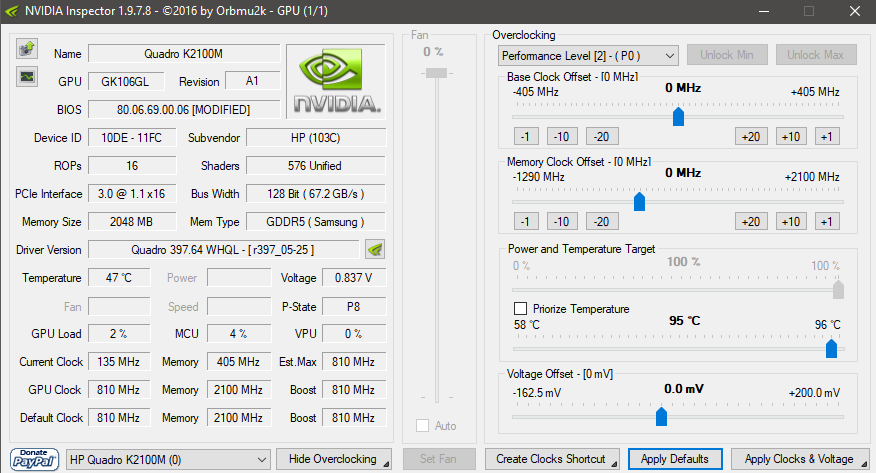The width and height of the screenshot is (876, 473).
Task: Click the Base Clock Offset slider handle
Action: [678, 117]
